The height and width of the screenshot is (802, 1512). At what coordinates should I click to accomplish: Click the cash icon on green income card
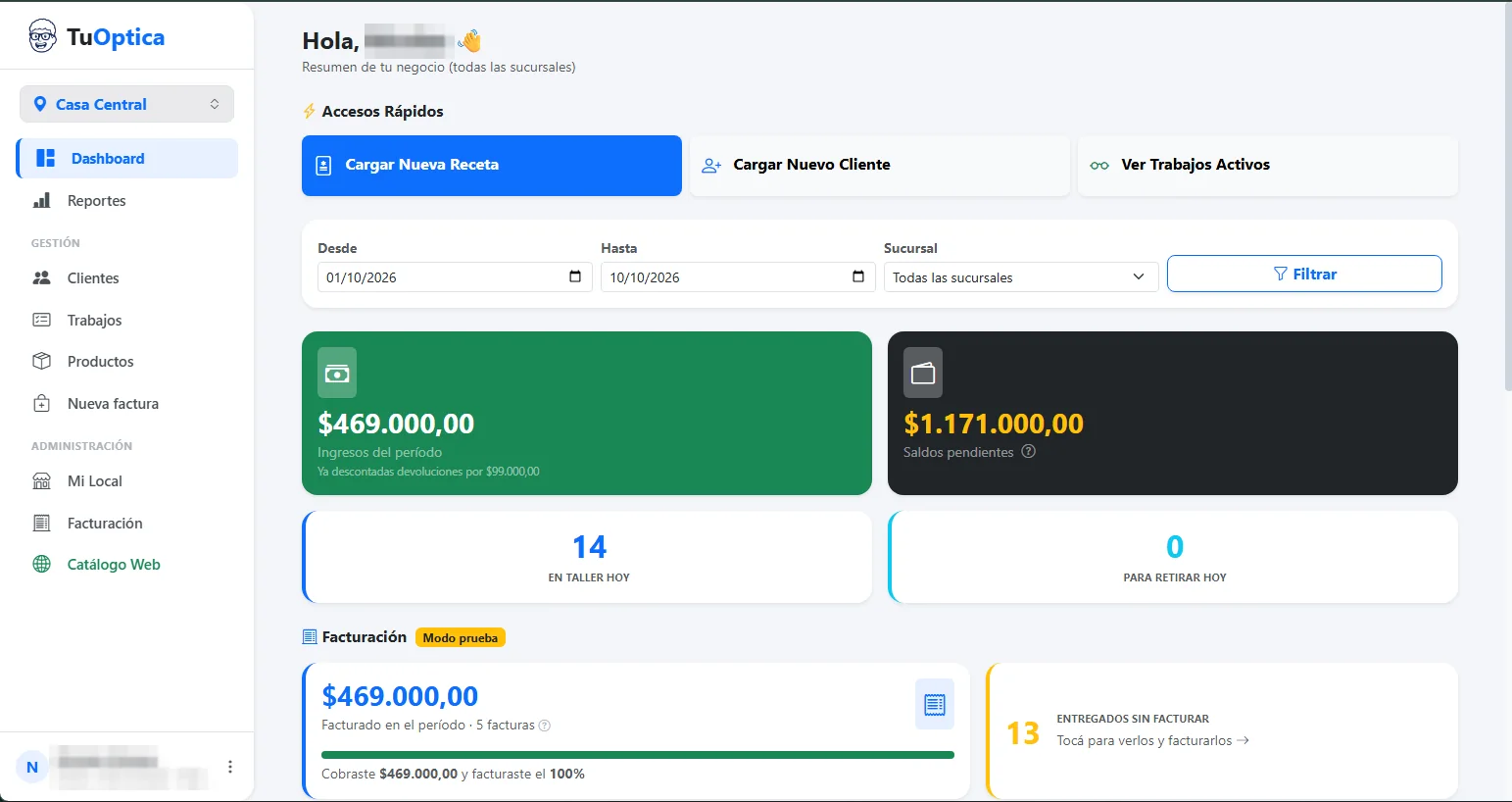click(x=337, y=373)
